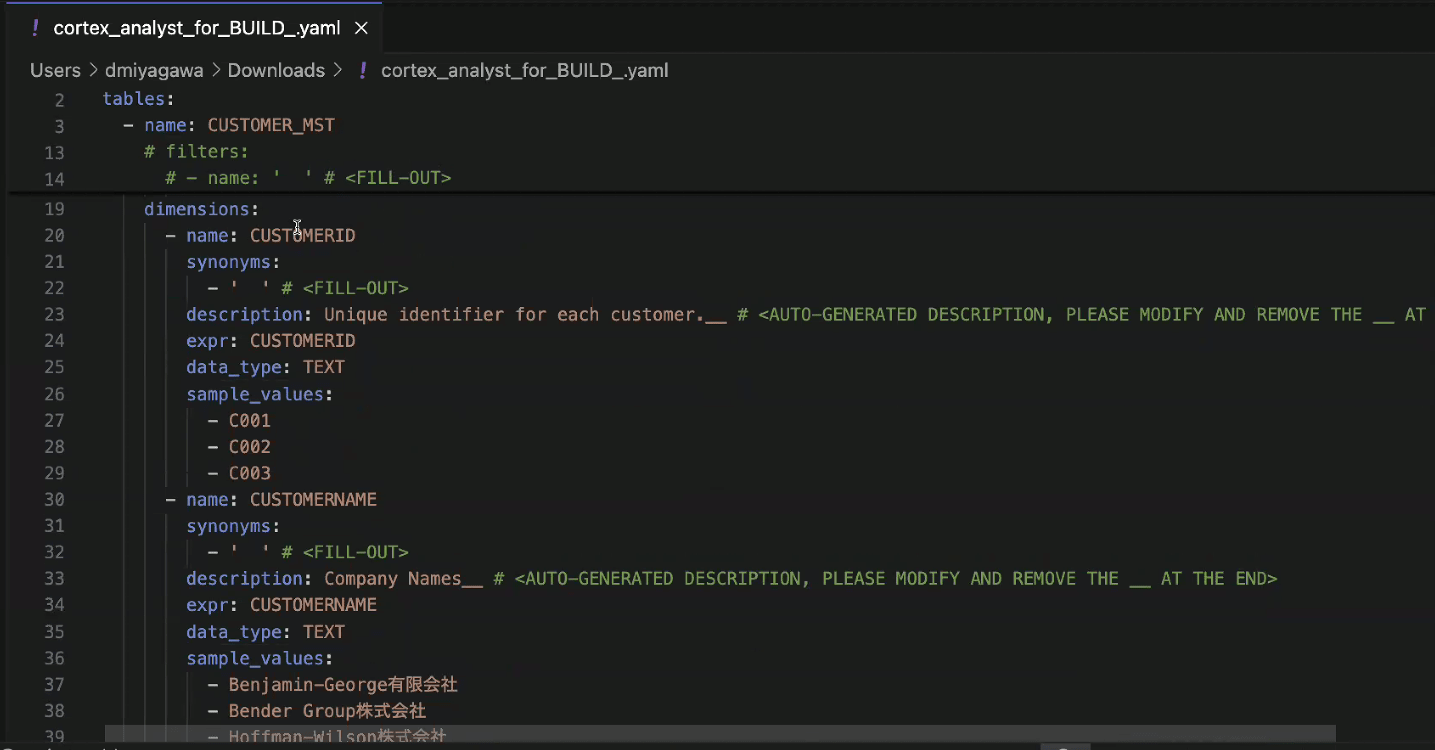1435x750 pixels.
Task: Jump to sticky line 'name: CUSTOMER_MST'
Action: point(239,125)
